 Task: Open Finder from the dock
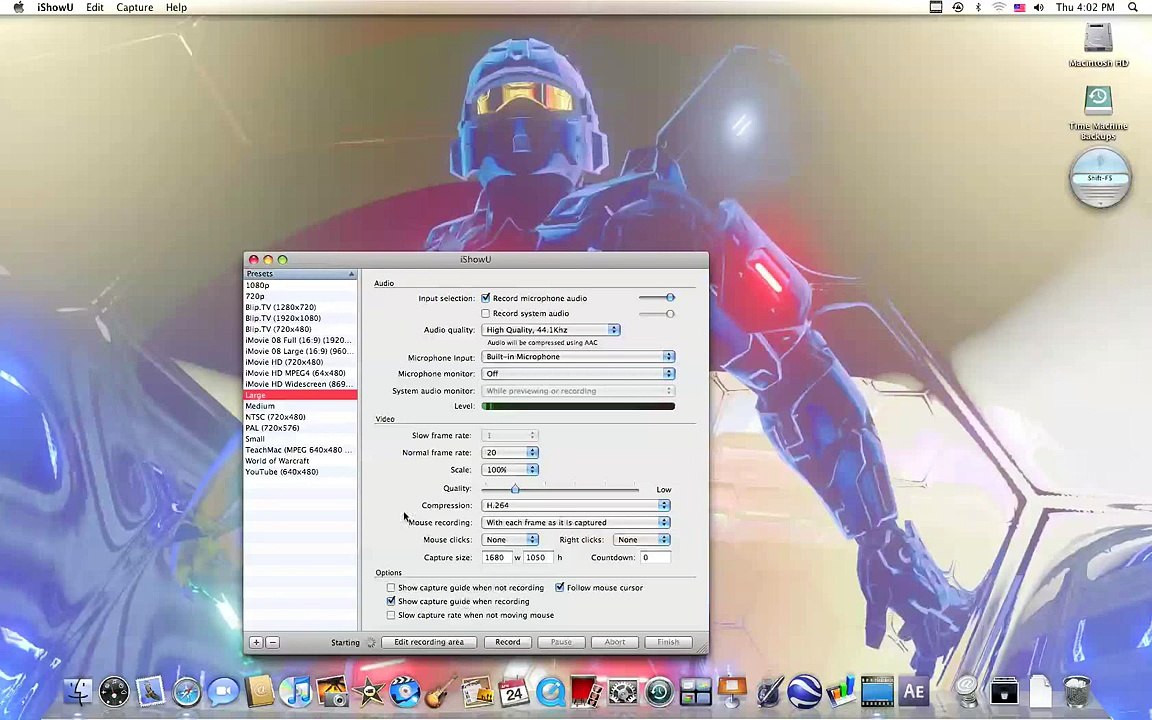(x=79, y=691)
